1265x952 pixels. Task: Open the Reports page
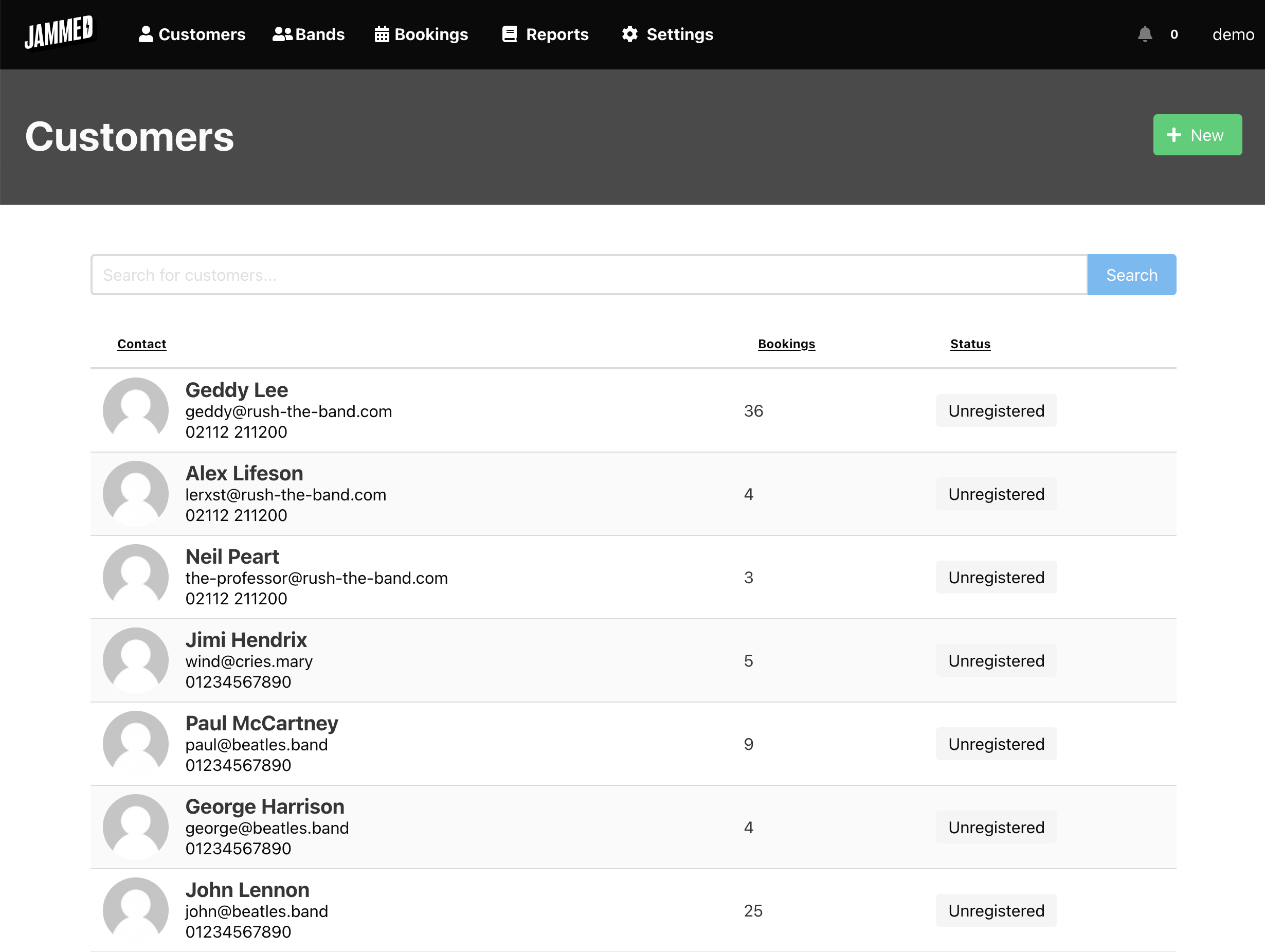545,34
